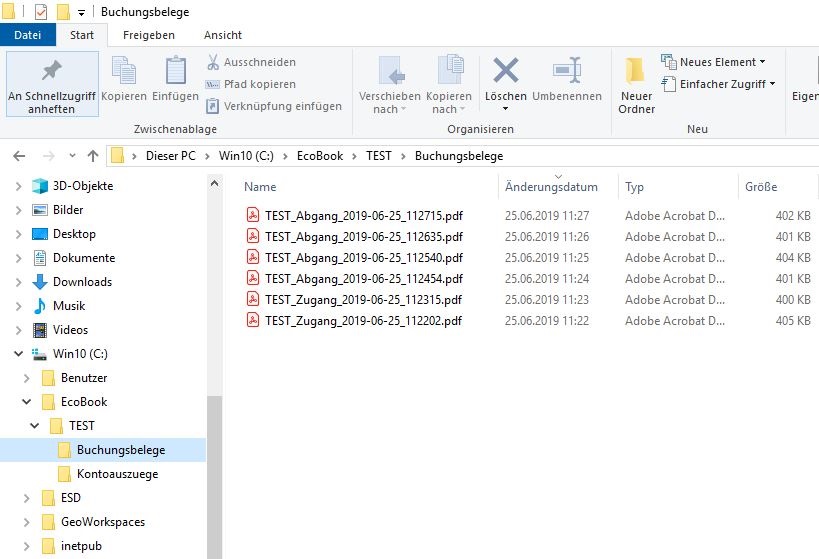
Task: Click the Umbenennen rename icon
Action: pos(567,71)
